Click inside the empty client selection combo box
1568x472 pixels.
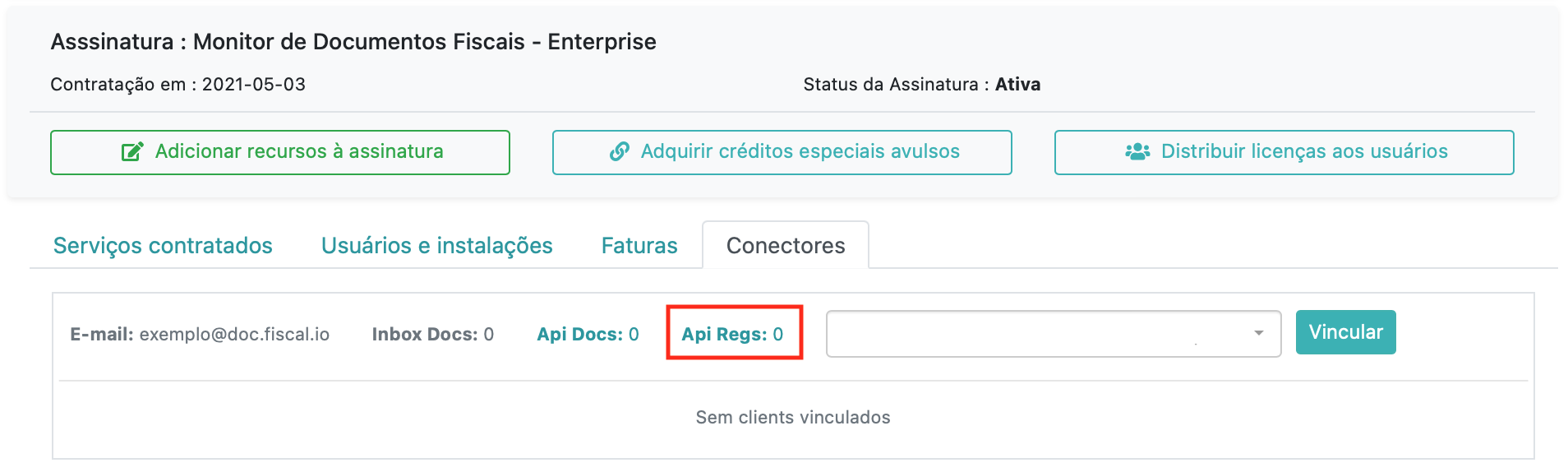pyautogui.click(x=1054, y=333)
